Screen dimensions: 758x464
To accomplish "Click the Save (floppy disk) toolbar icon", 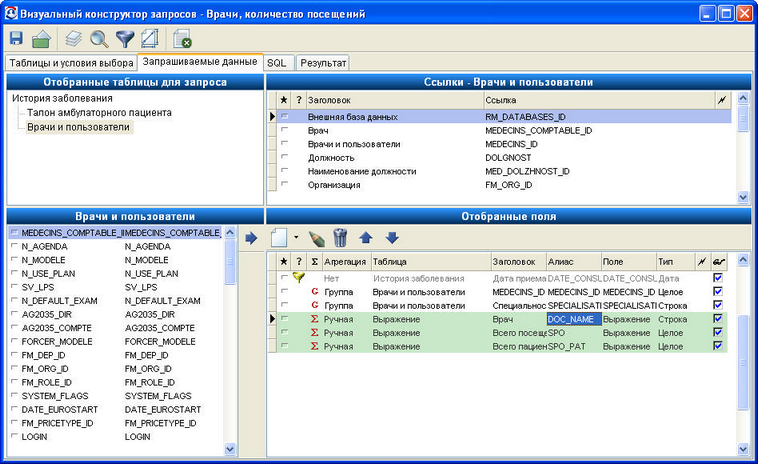I will (16, 39).
